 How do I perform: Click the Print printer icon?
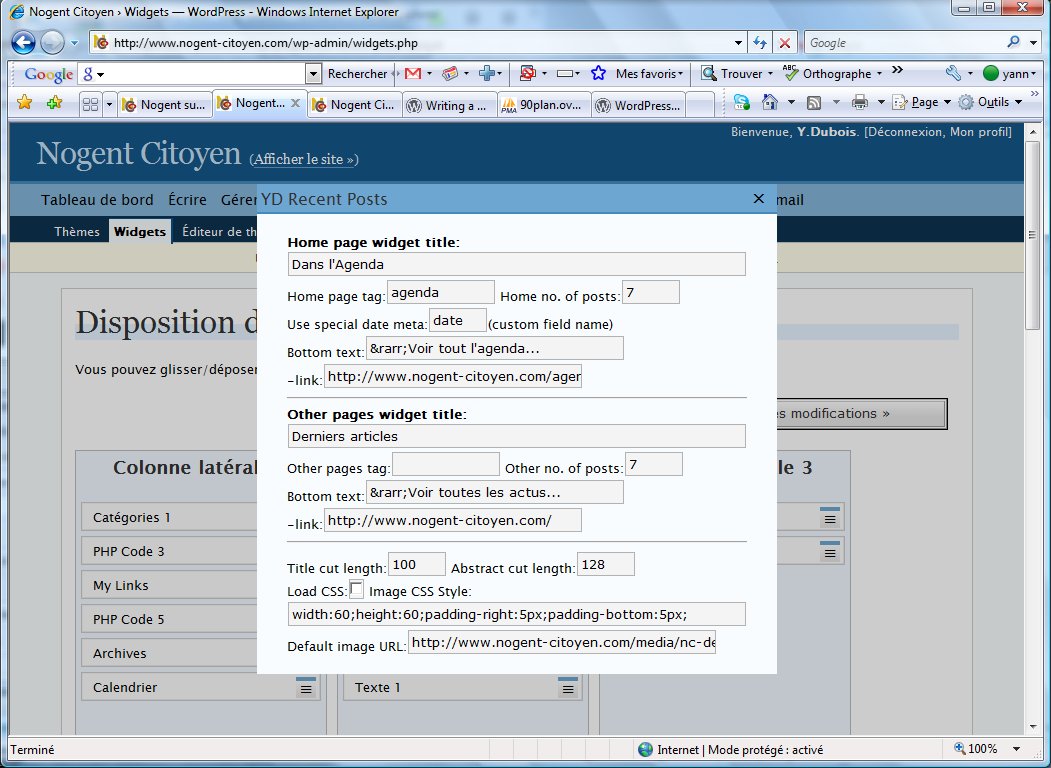point(859,103)
